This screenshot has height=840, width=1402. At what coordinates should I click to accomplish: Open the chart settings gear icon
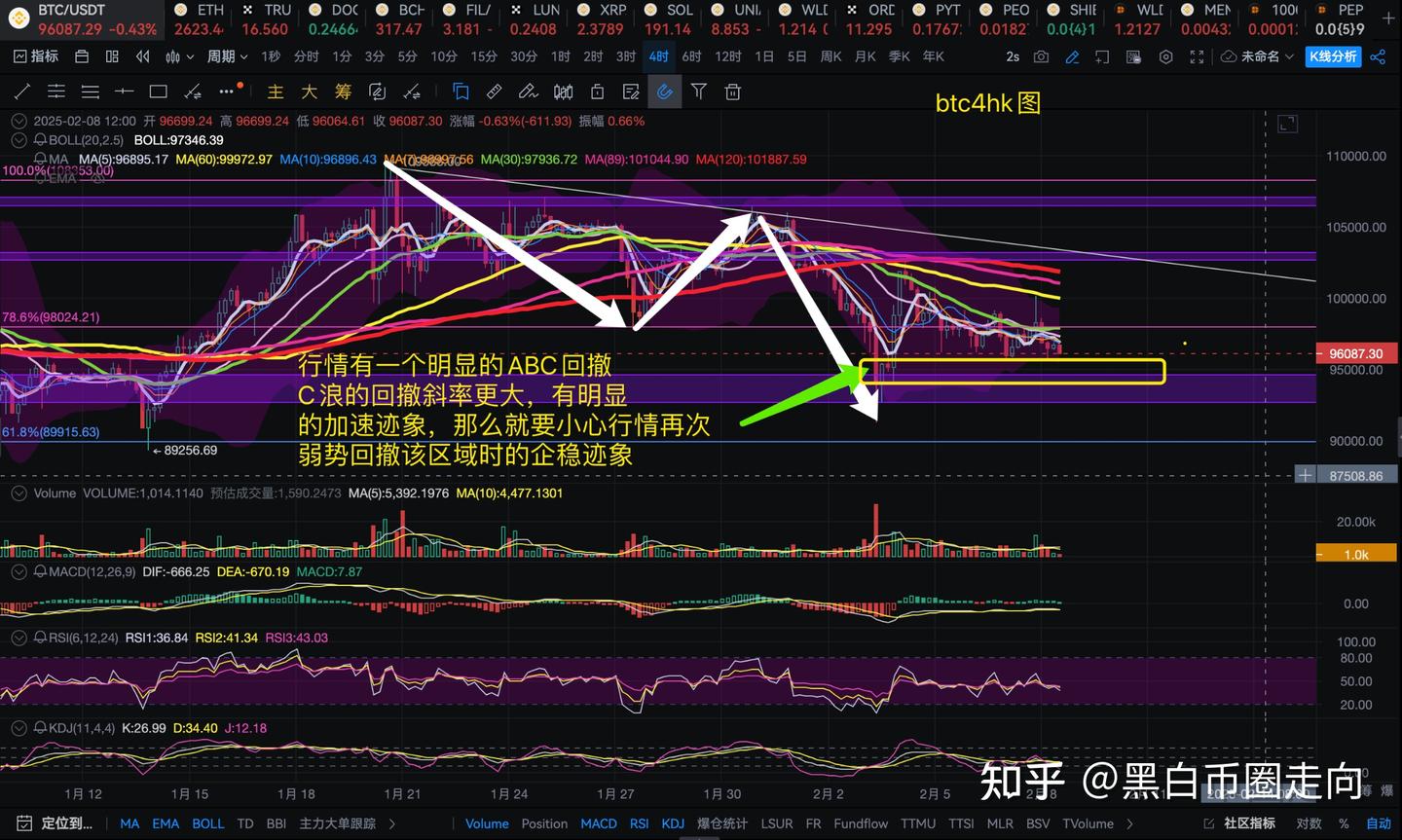coord(1166,56)
